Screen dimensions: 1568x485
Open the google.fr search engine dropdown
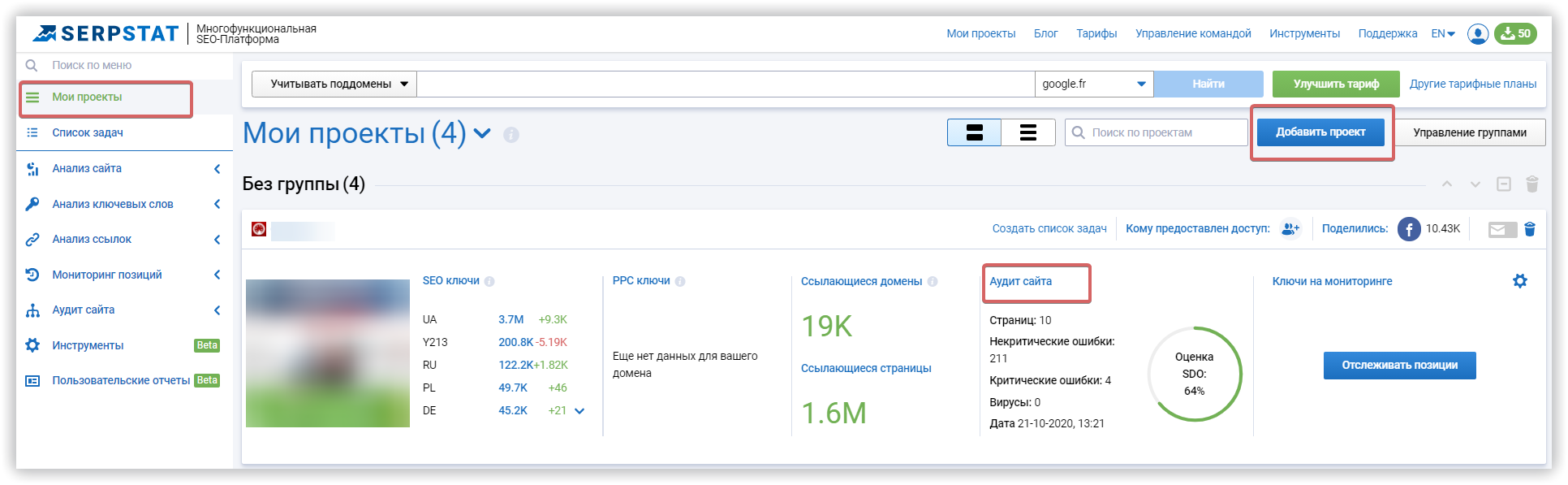[x=1094, y=84]
